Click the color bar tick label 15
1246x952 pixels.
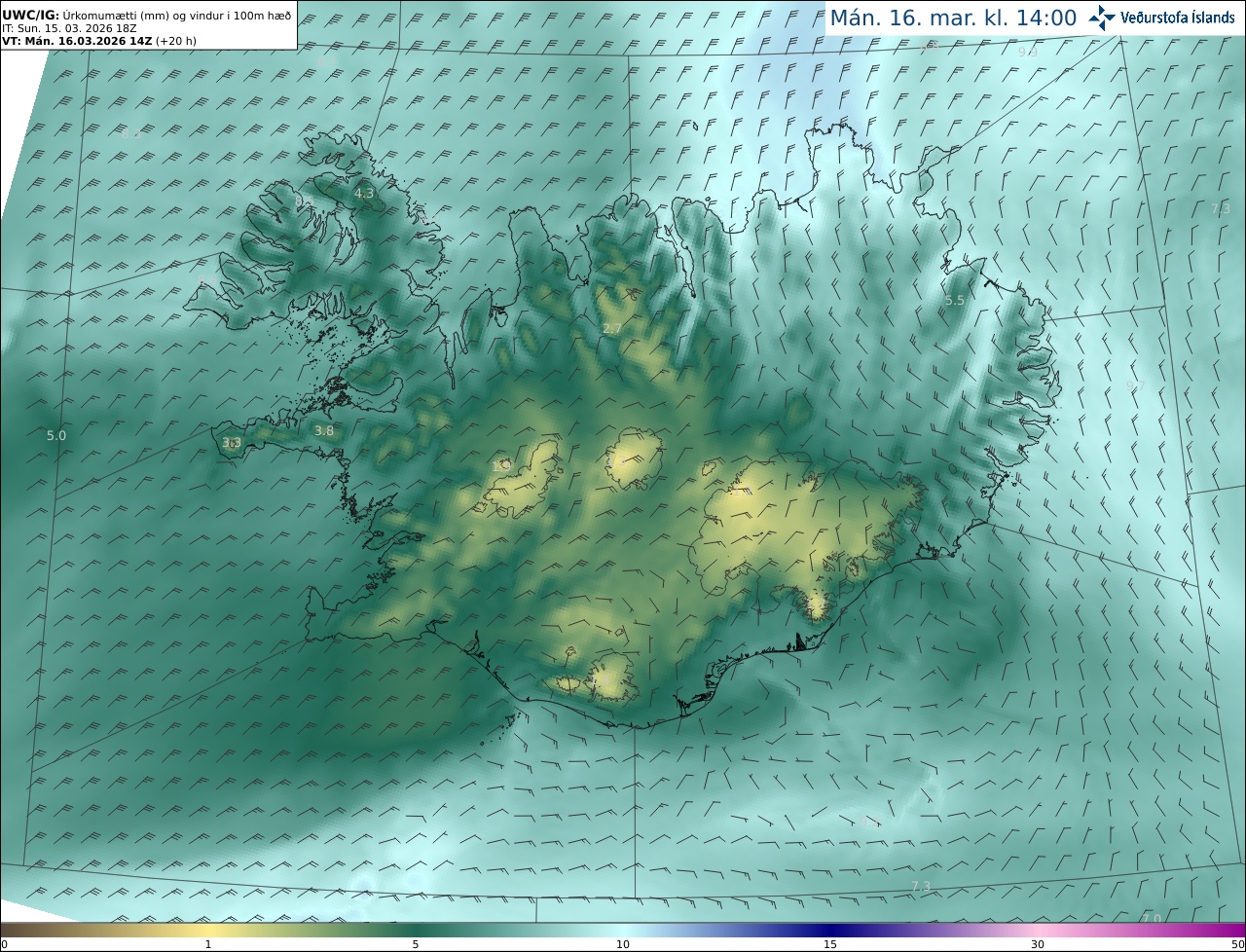click(x=830, y=944)
